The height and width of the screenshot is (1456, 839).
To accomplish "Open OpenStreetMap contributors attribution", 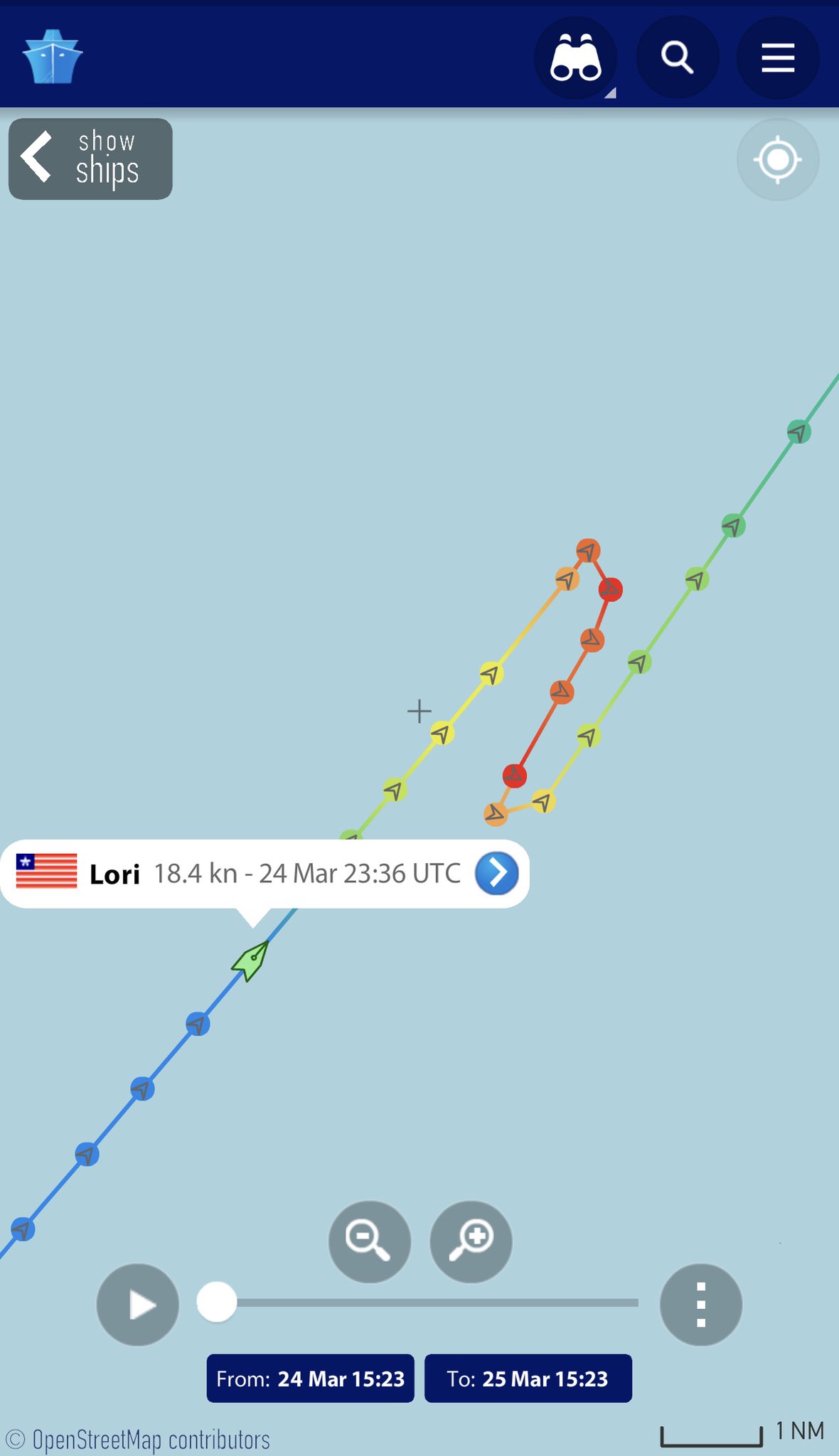I will pos(138,1440).
